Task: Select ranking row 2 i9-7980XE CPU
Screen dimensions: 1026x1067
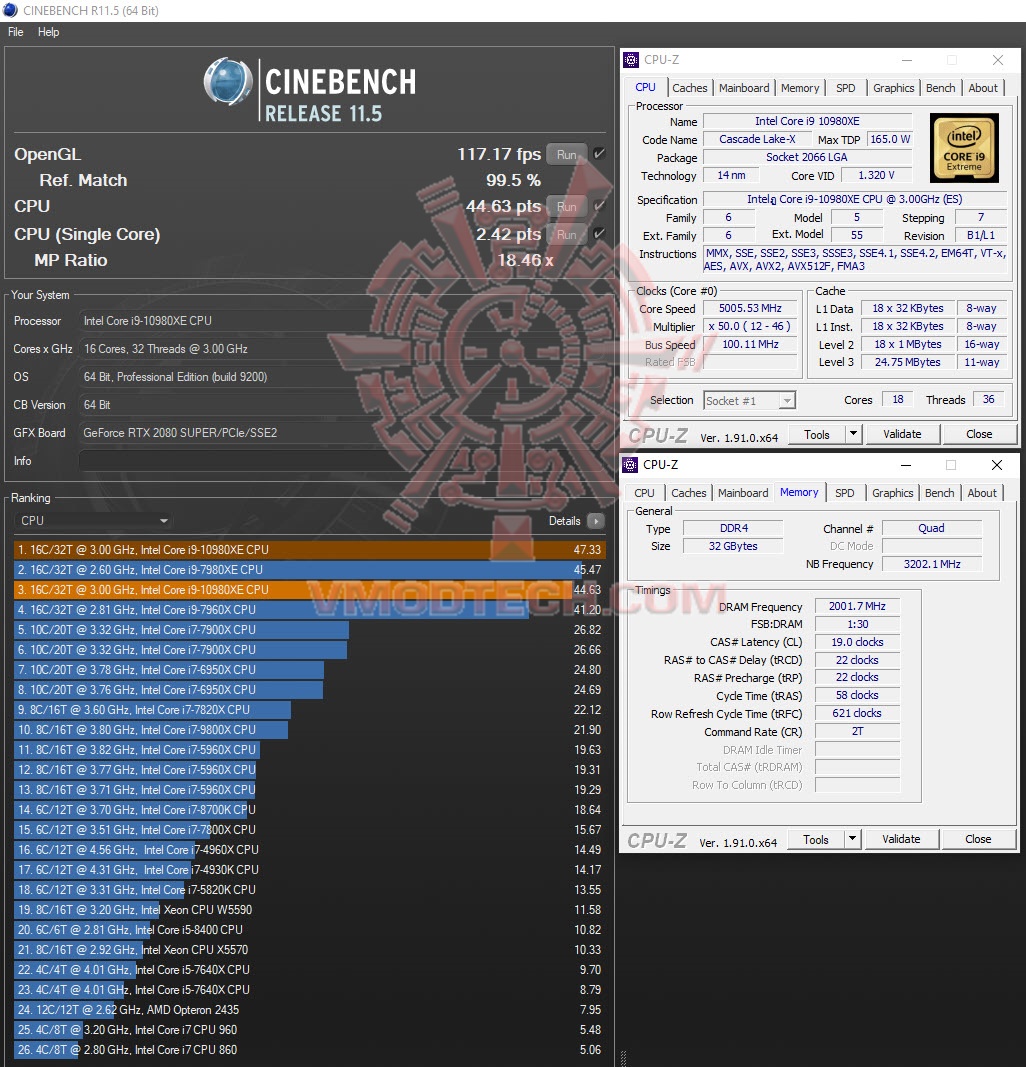Action: (x=310, y=570)
